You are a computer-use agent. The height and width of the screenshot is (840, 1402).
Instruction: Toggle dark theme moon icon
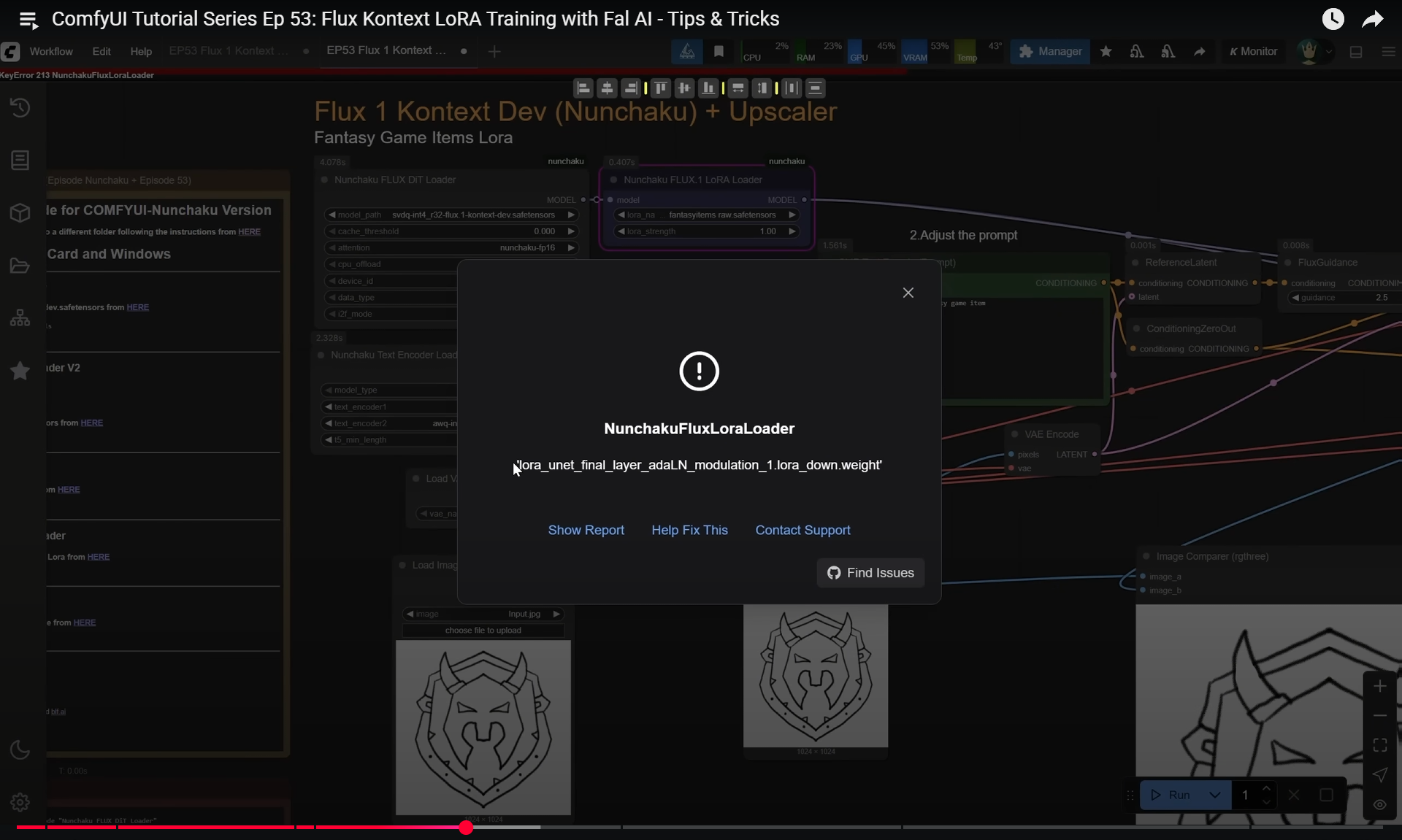[20, 750]
